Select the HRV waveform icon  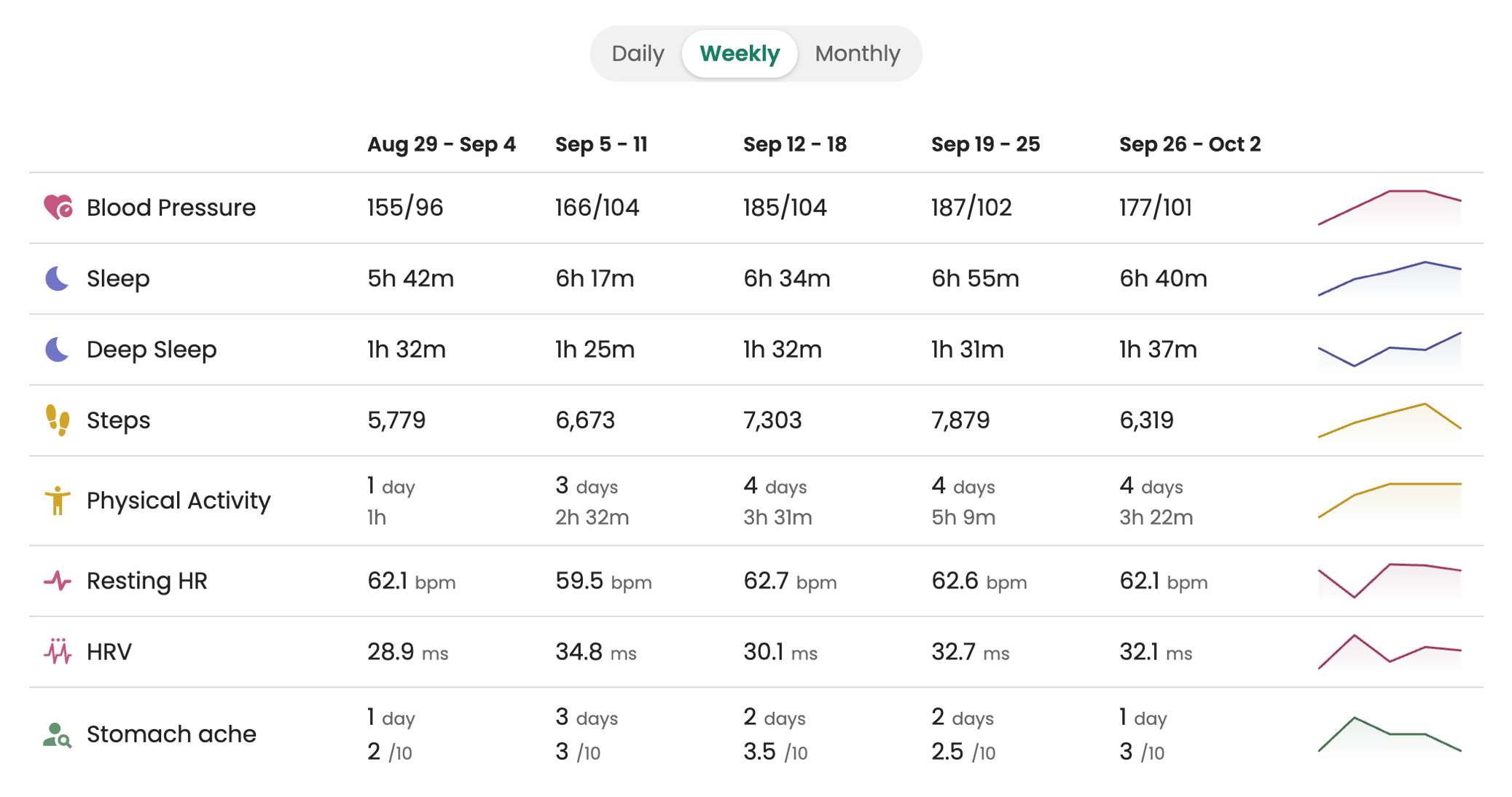(57, 651)
